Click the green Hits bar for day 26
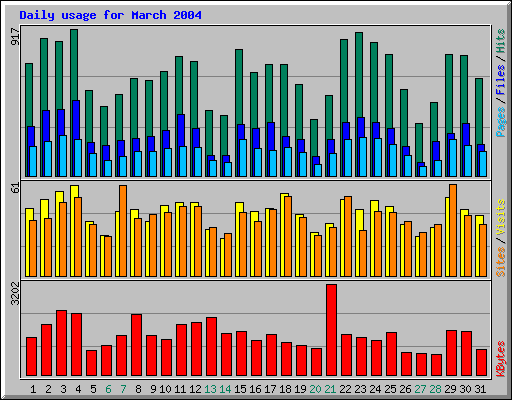 pos(404,117)
